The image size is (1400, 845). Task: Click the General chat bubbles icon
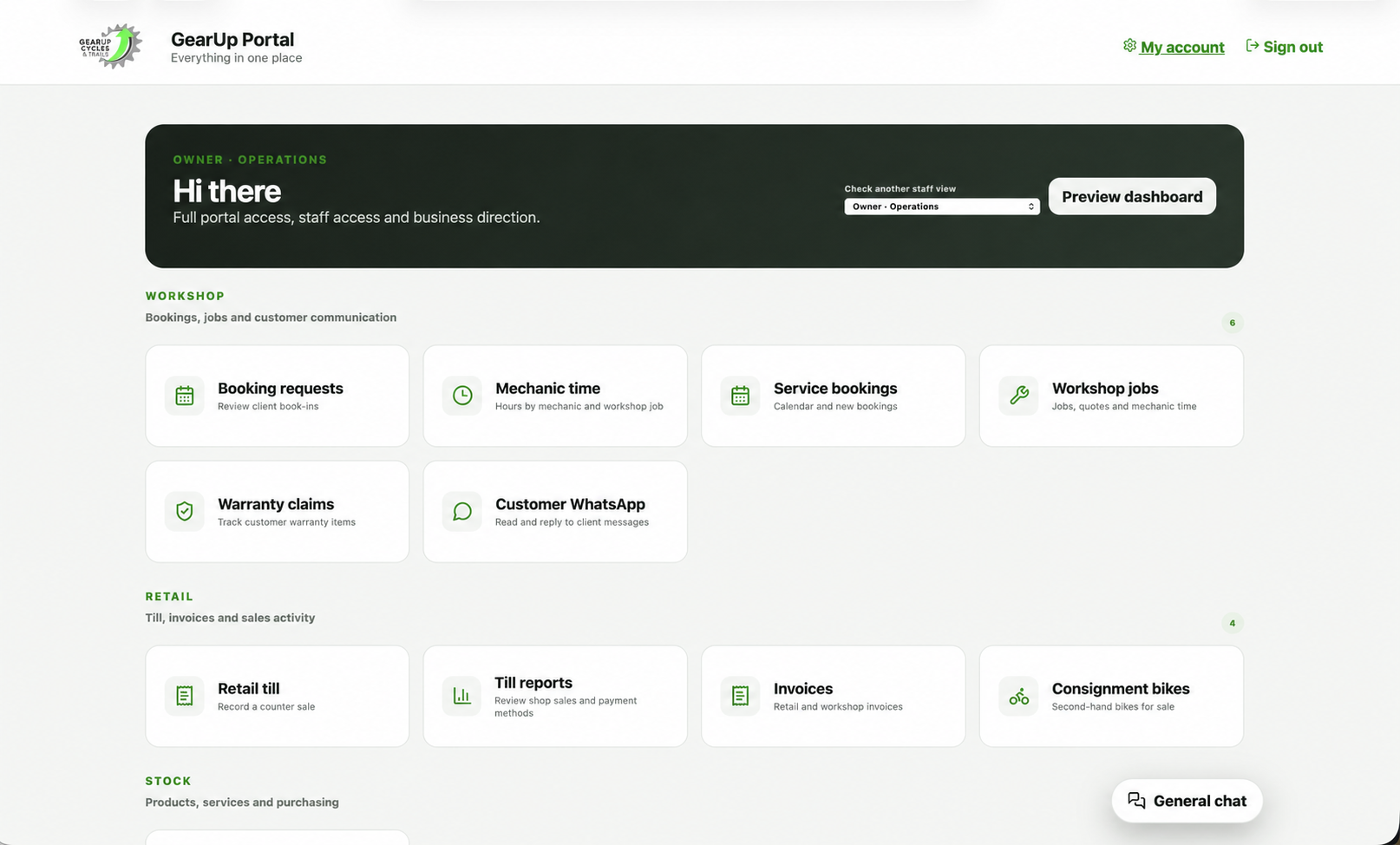click(1136, 800)
